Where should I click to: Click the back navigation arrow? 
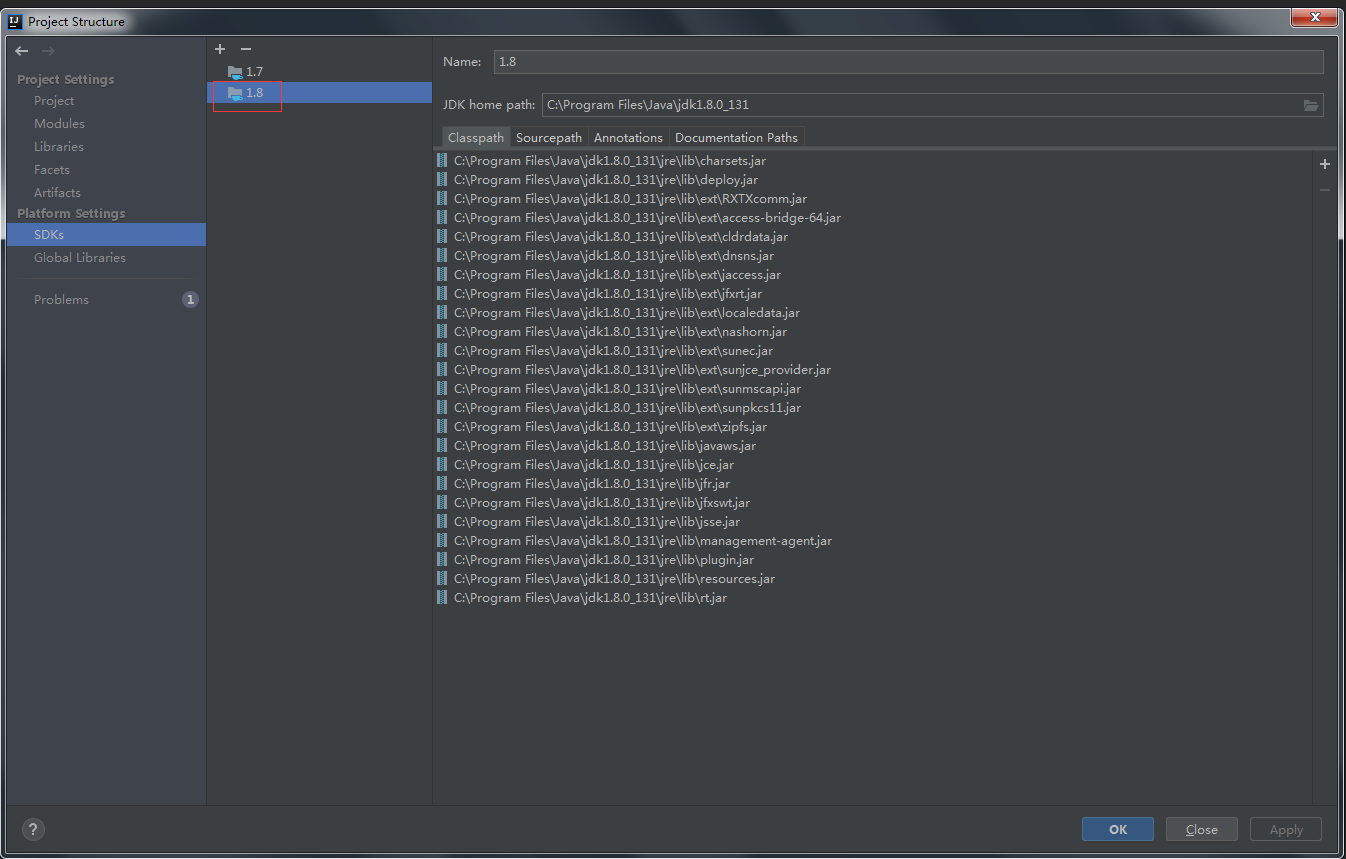[21, 50]
